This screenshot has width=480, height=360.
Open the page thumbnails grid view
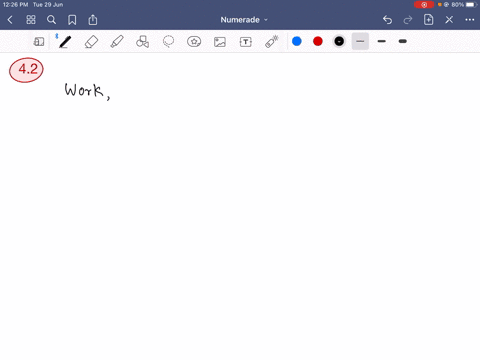[x=31, y=20]
